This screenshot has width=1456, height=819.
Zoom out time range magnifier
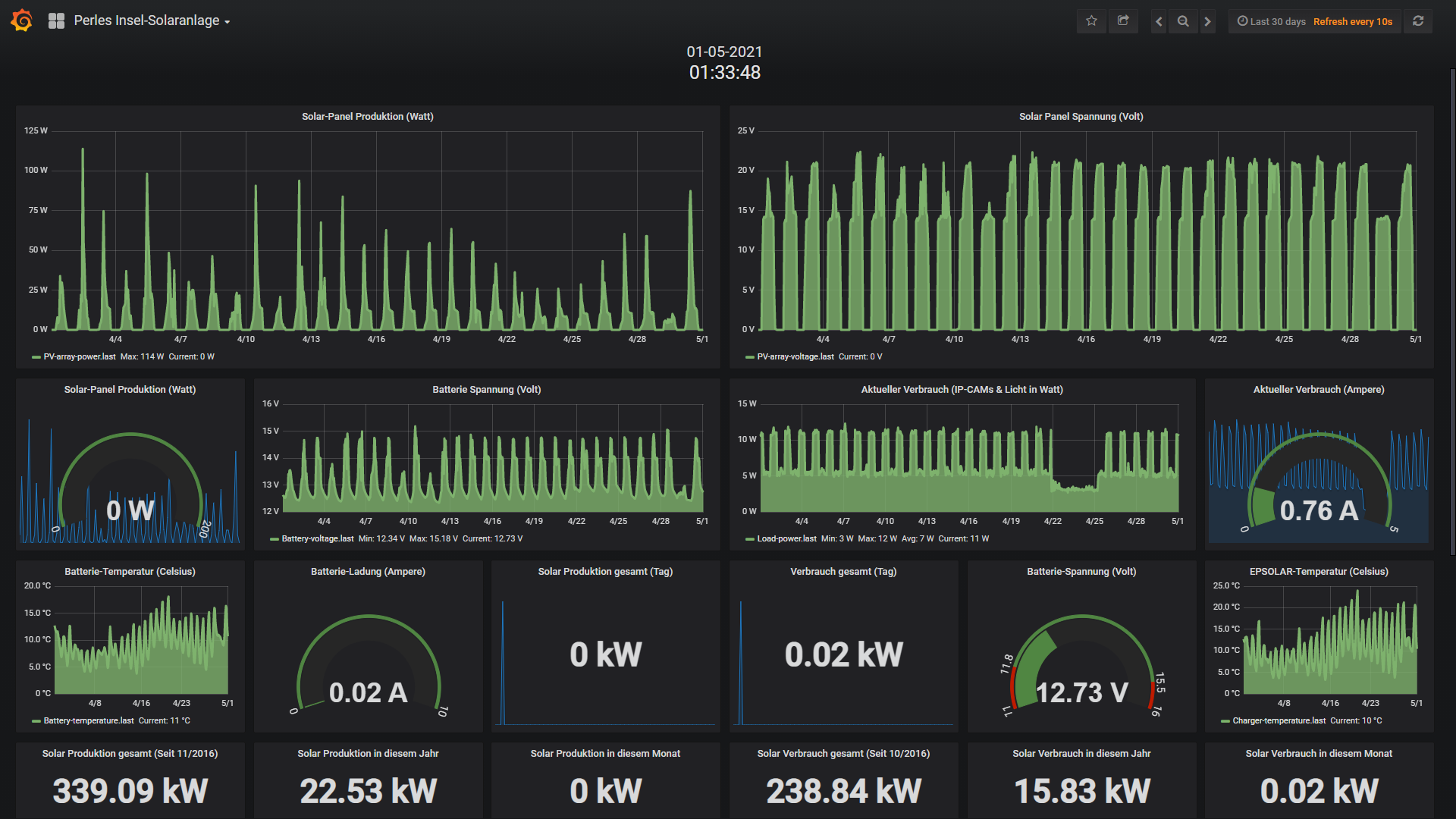(1183, 21)
